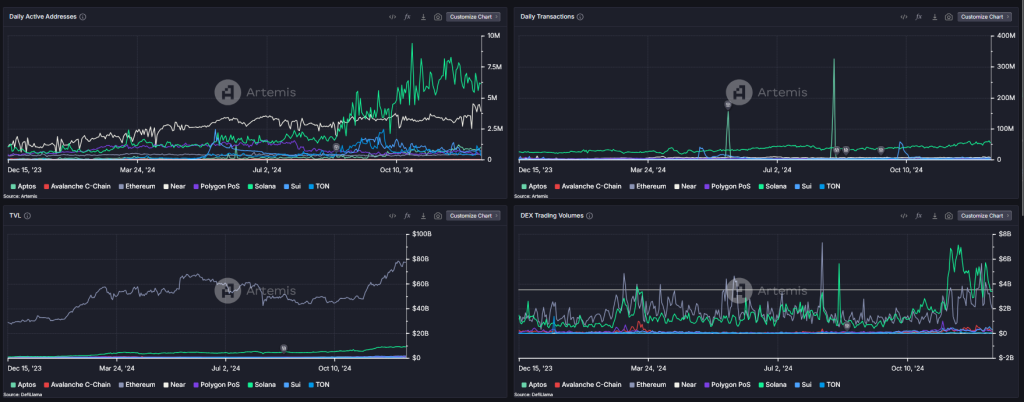Viewport: 1024px width, 402px height.
Task: Open info tooltip beside Daily Transactions title
Action: (581, 17)
